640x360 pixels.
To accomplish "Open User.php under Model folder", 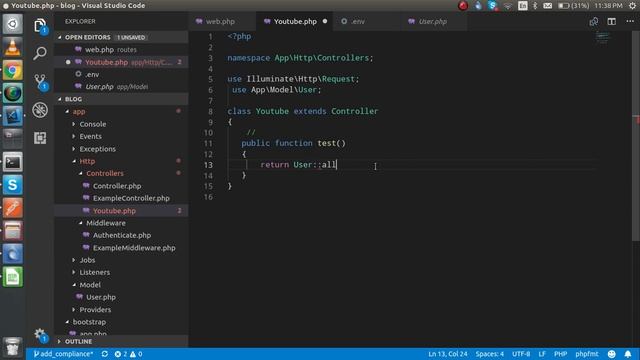I will coord(101,297).
